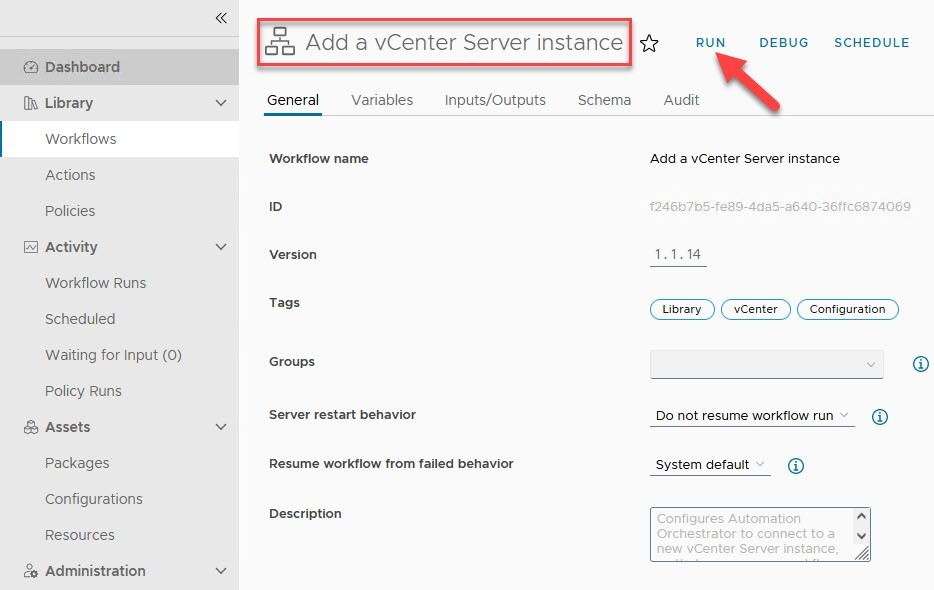Switch to the Variables tab

pos(382,100)
